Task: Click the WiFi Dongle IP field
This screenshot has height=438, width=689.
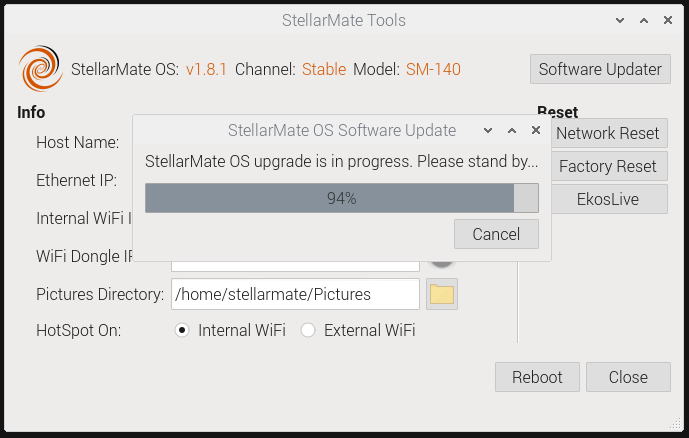Action: click(x=295, y=266)
